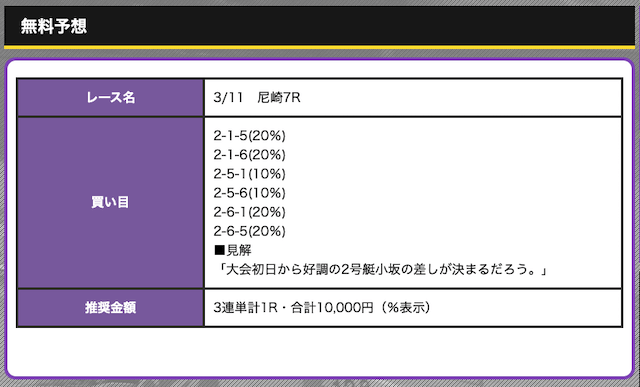Select the 2-5-6(10%) bet entry

pyautogui.click(x=249, y=193)
